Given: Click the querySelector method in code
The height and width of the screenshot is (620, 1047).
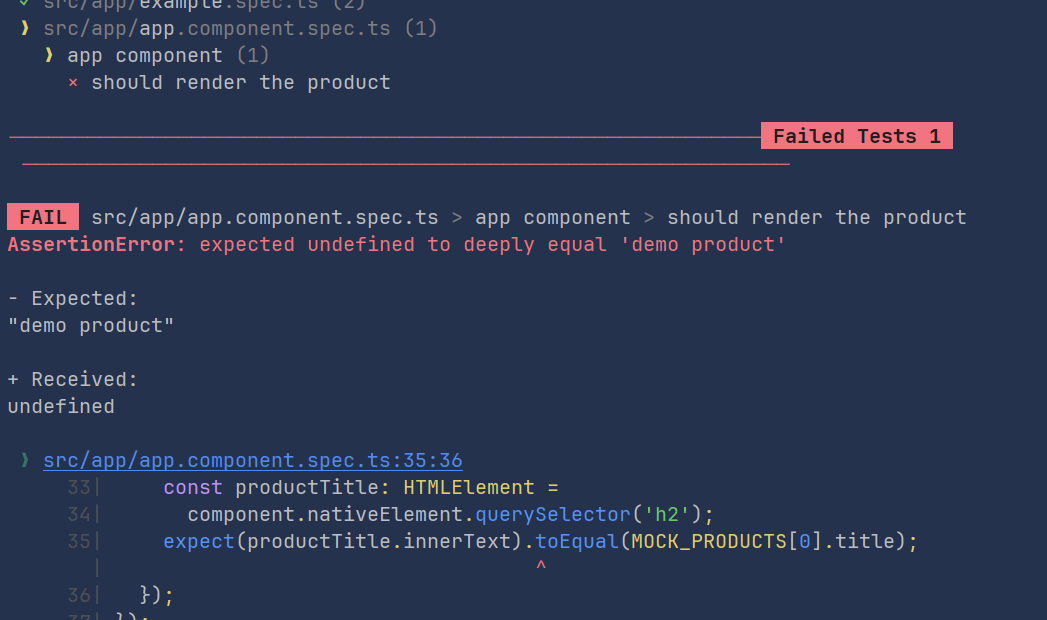Looking at the screenshot, I should point(553,515).
